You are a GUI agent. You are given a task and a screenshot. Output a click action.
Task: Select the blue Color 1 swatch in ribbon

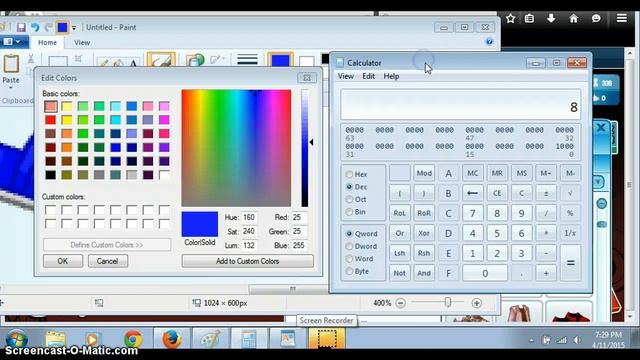(280, 60)
